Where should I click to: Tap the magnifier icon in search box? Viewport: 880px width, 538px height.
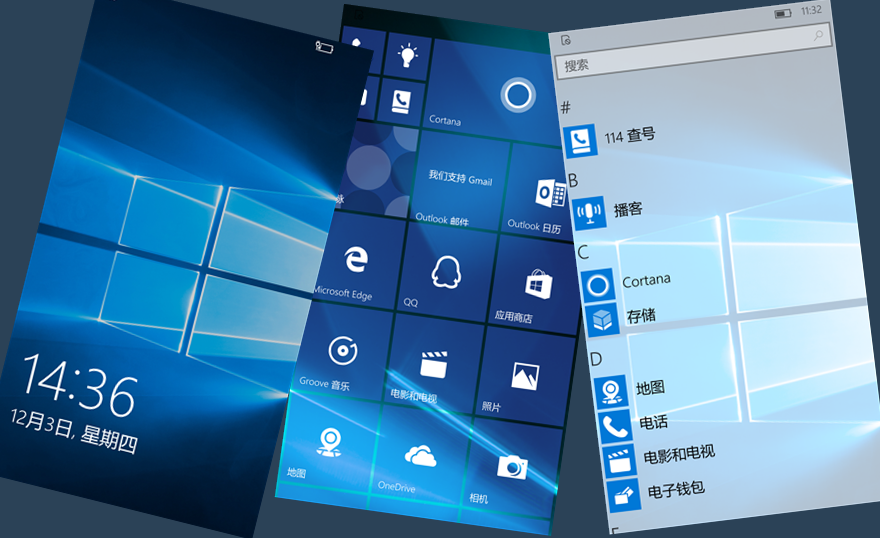(x=818, y=37)
